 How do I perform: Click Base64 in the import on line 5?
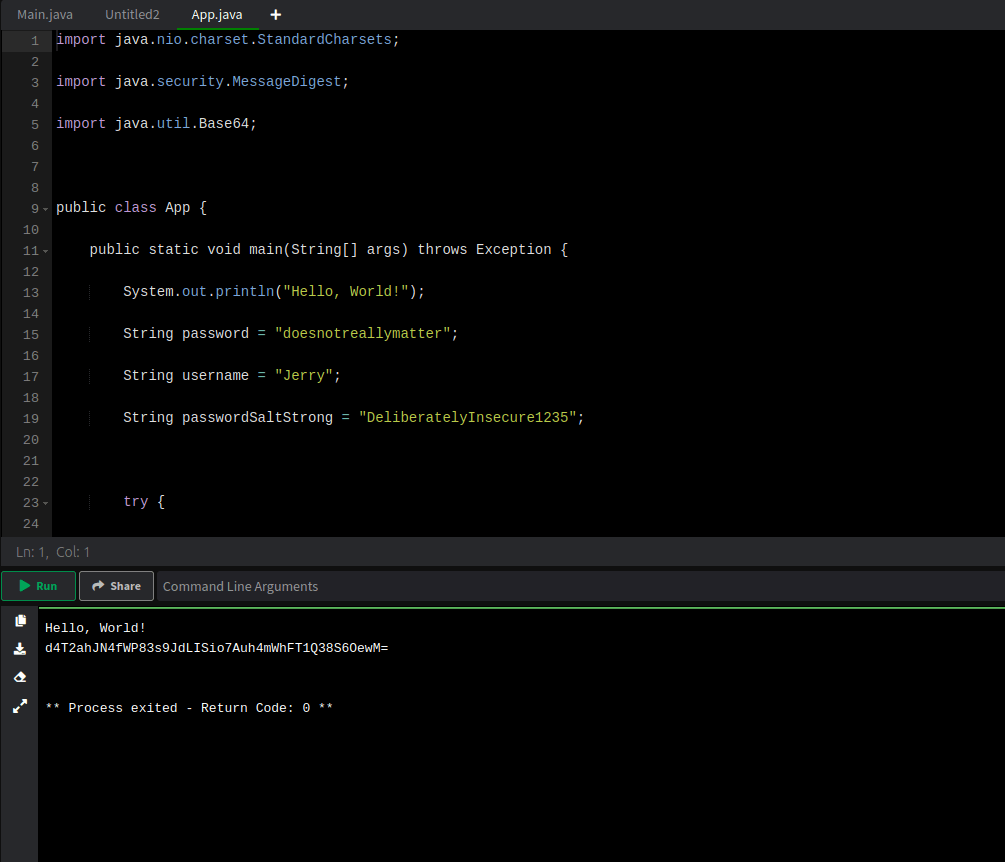(224, 124)
